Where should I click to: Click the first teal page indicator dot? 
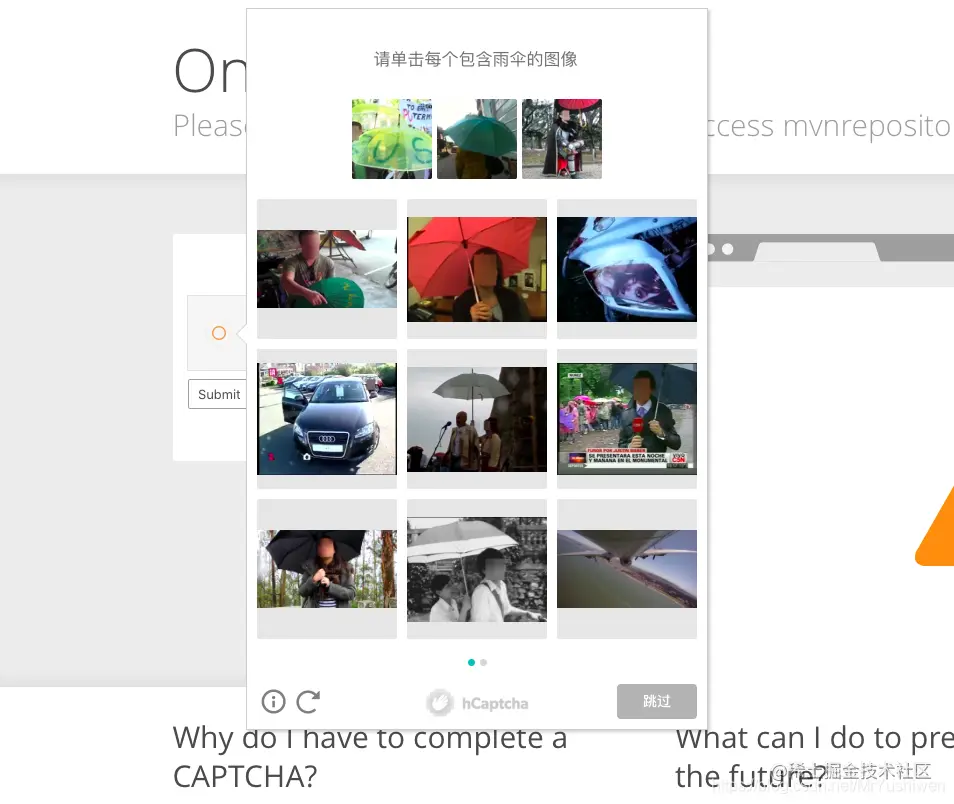(x=471, y=662)
